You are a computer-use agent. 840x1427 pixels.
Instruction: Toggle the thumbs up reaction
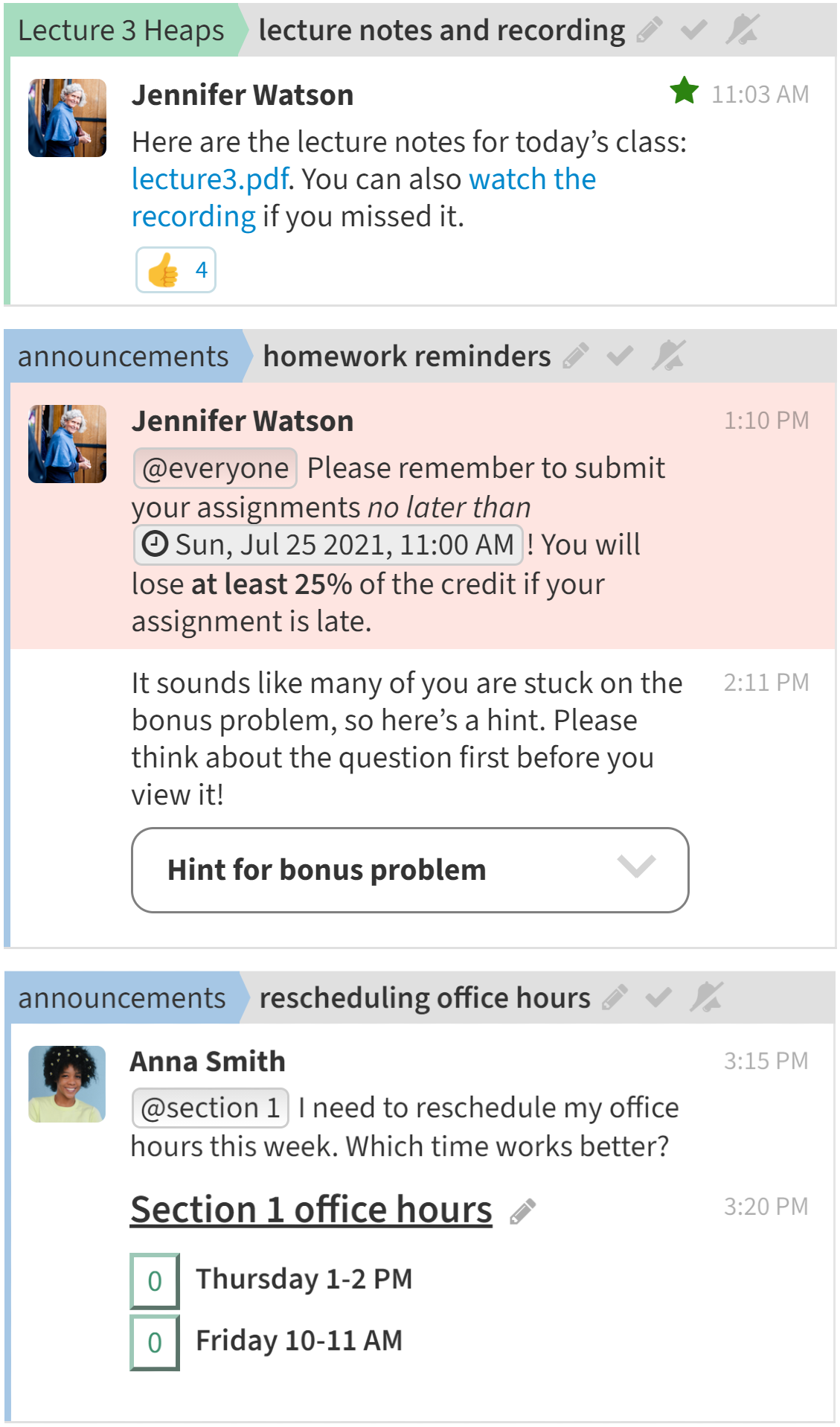tap(176, 269)
